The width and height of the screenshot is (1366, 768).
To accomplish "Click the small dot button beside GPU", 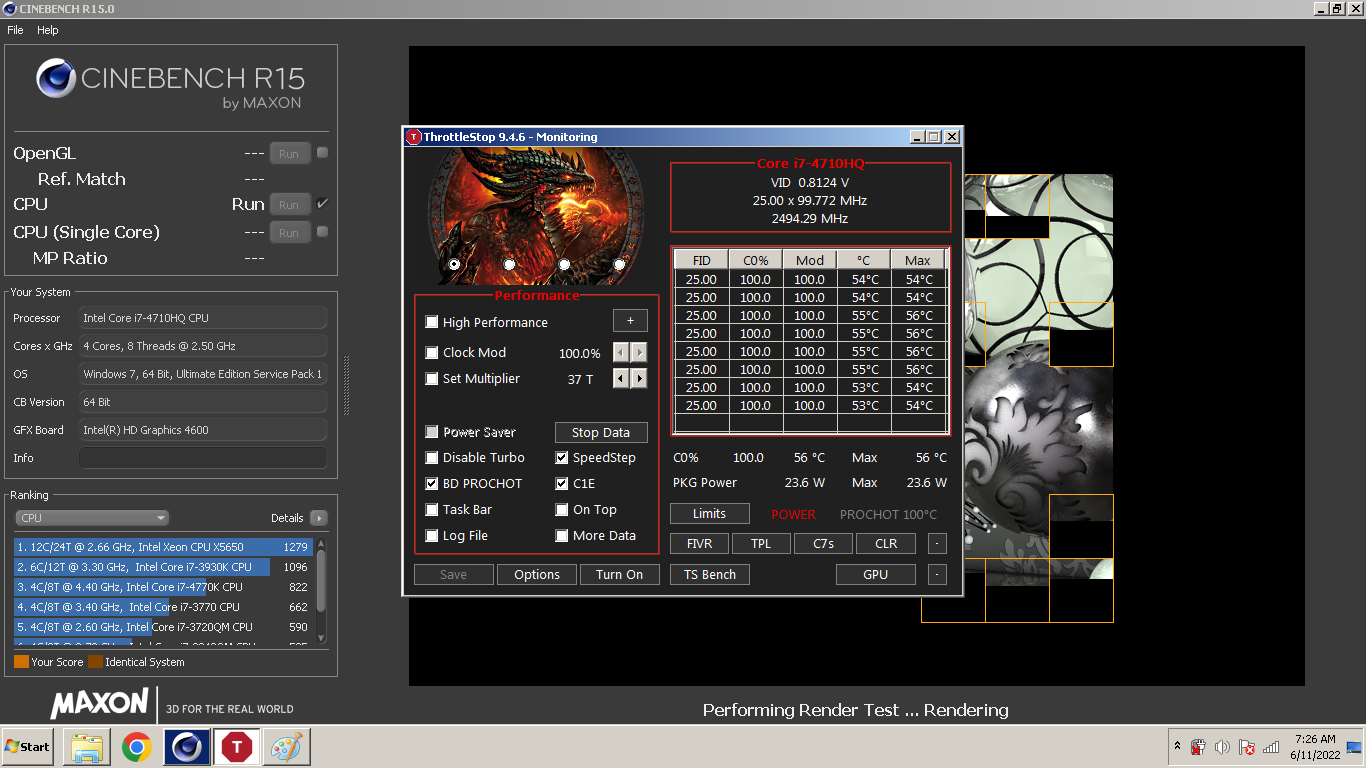I will [x=937, y=575].
